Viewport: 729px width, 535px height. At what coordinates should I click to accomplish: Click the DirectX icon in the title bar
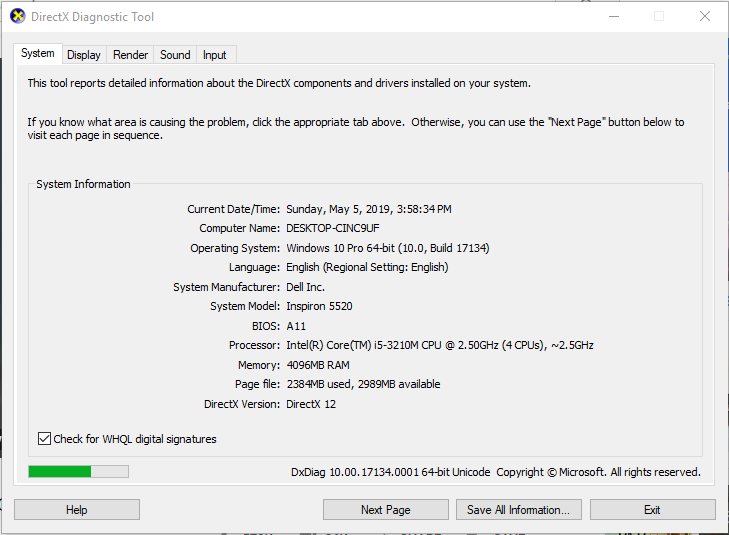[18, 17]
